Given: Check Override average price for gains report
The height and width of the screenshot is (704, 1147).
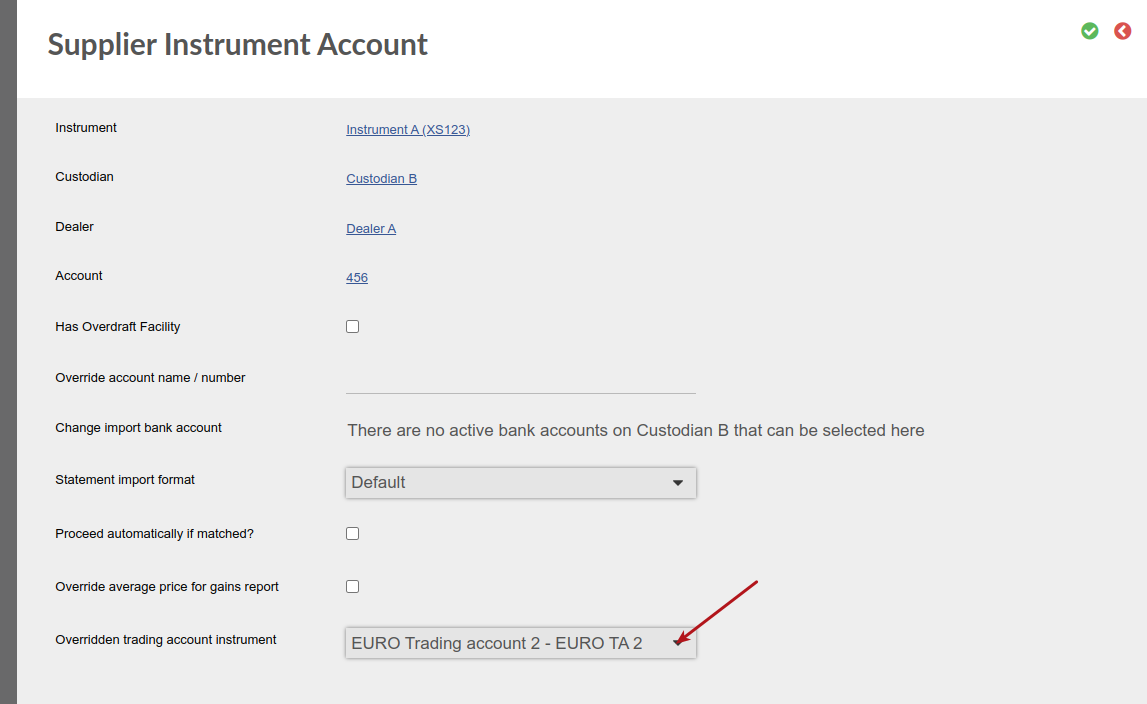Looking at the screenshot, I should pyautogui.click(x=353, y=586).
